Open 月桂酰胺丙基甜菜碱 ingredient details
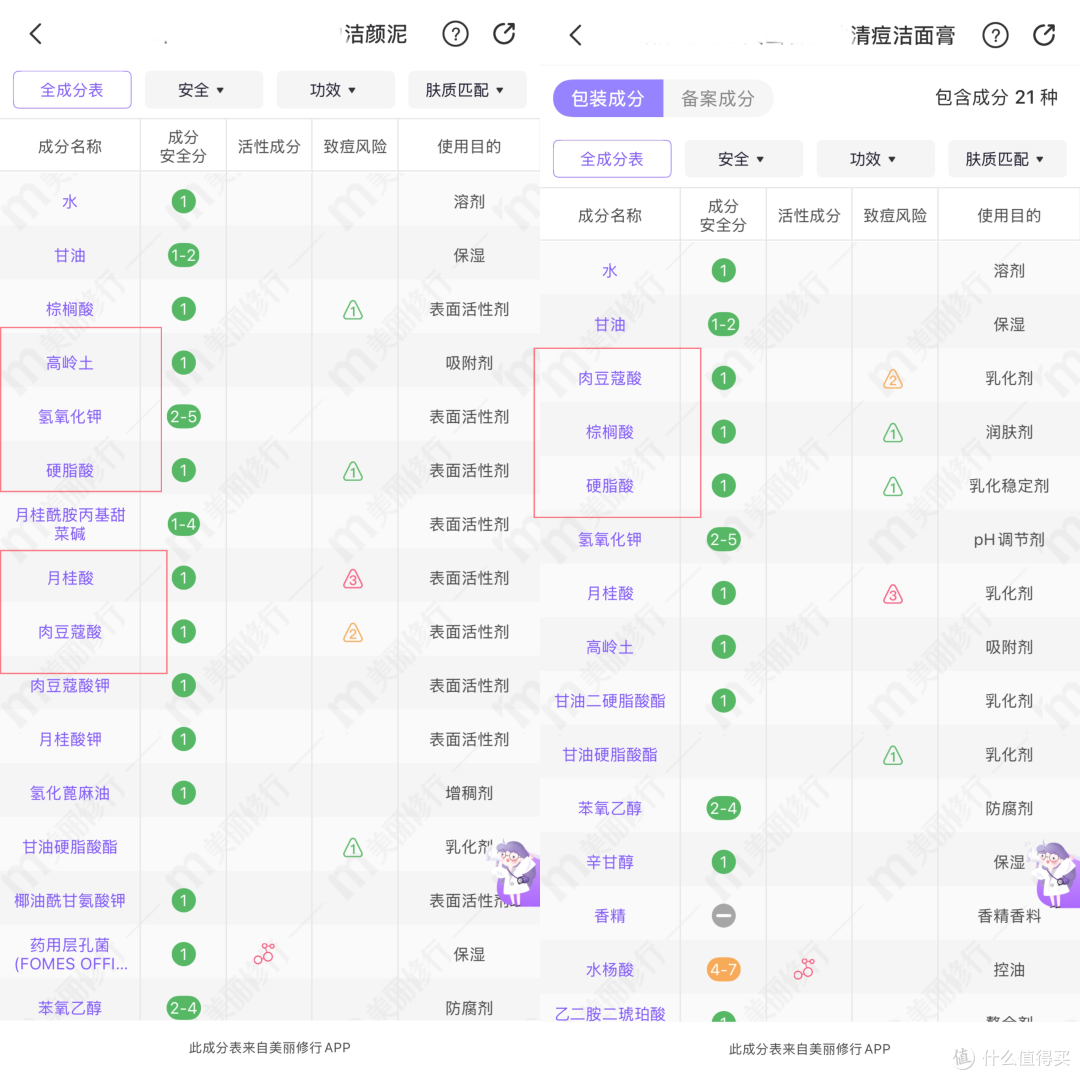This screenshot has width=1080, height=1080. 70,524
